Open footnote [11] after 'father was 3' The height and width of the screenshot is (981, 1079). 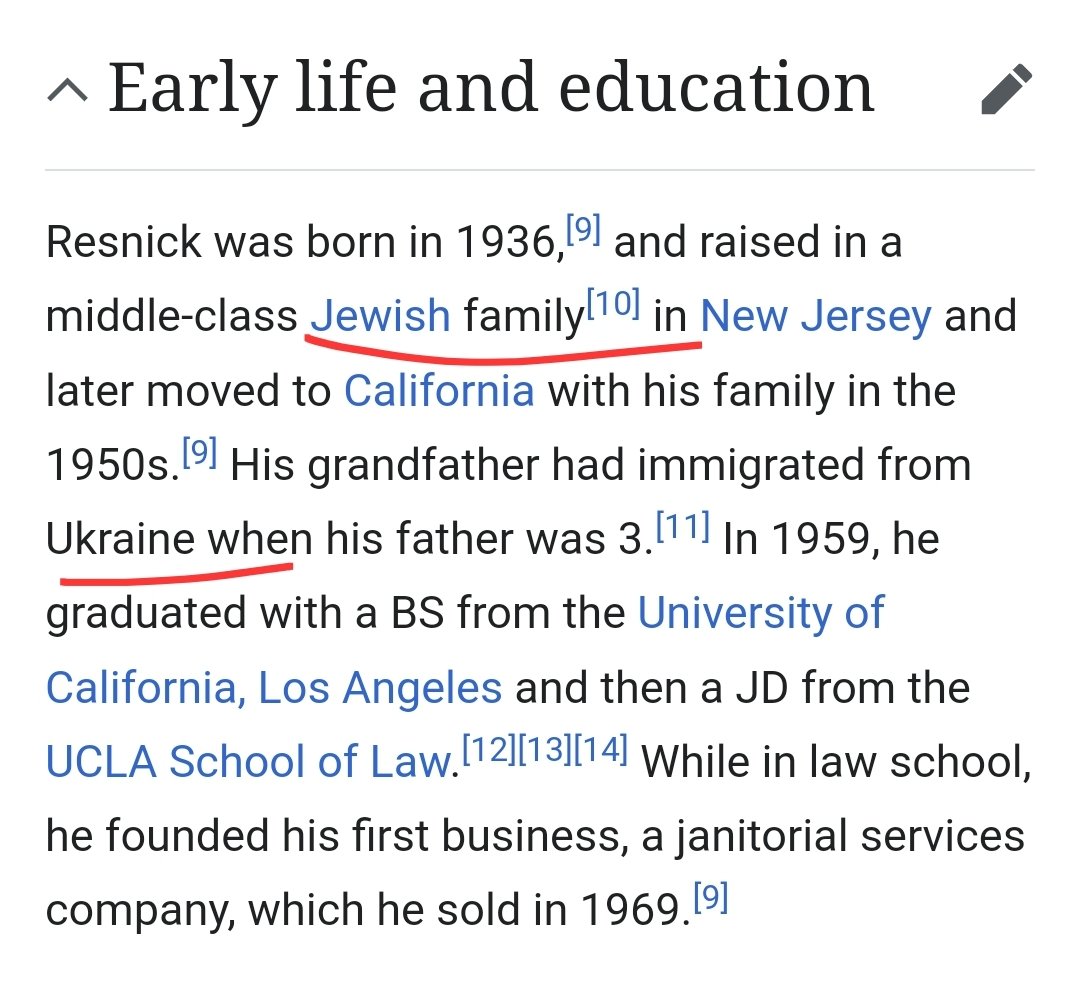[682, 528]
